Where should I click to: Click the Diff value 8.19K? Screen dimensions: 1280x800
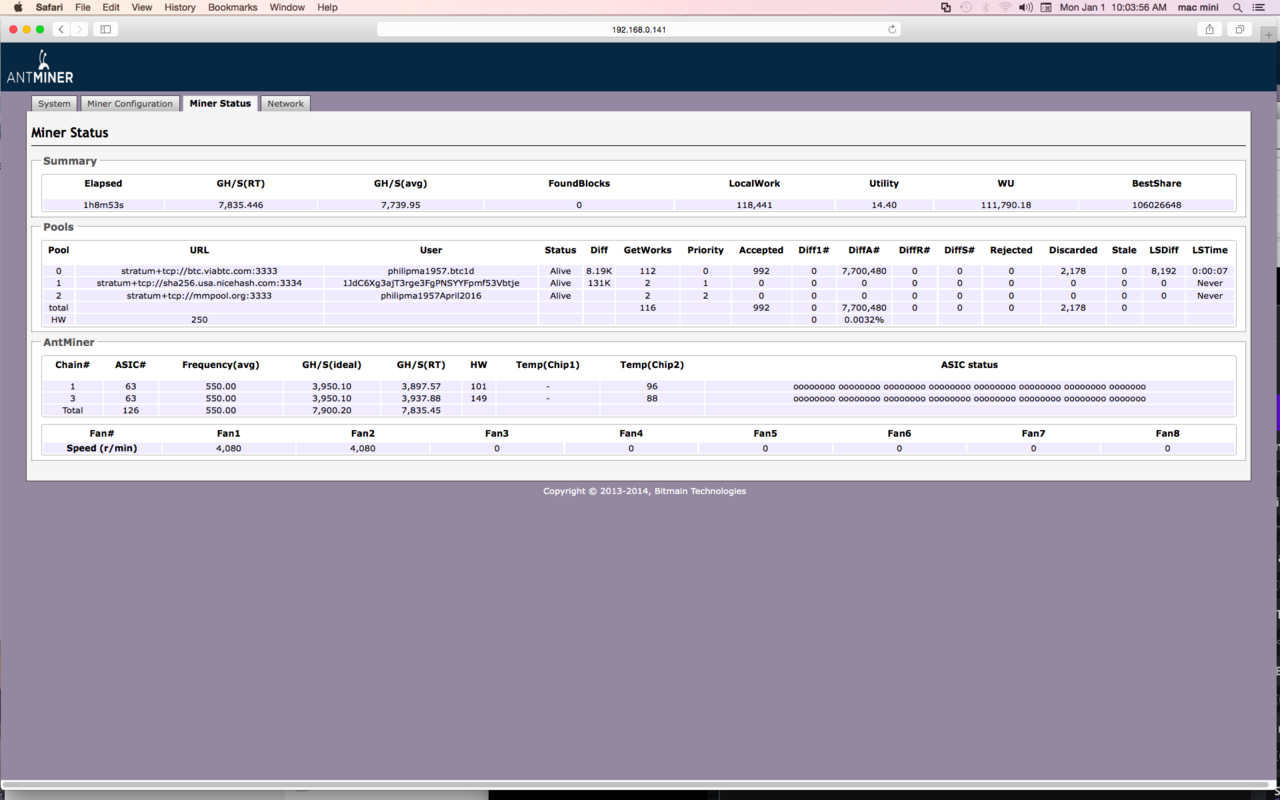[x=599, y=271]
